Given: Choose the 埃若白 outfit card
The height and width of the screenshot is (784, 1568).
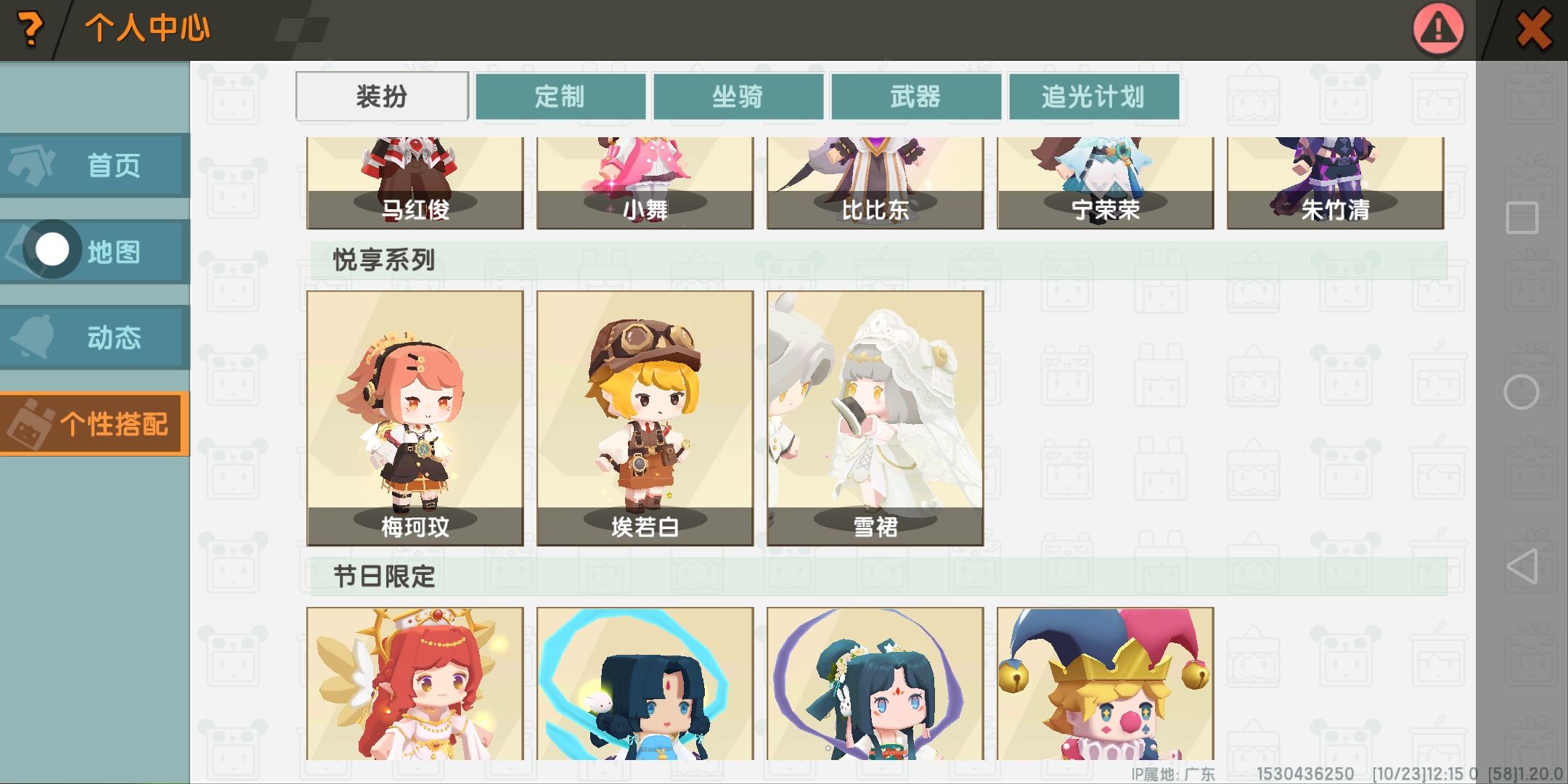Looking at the screenshot, I should [x=645, y=418].
